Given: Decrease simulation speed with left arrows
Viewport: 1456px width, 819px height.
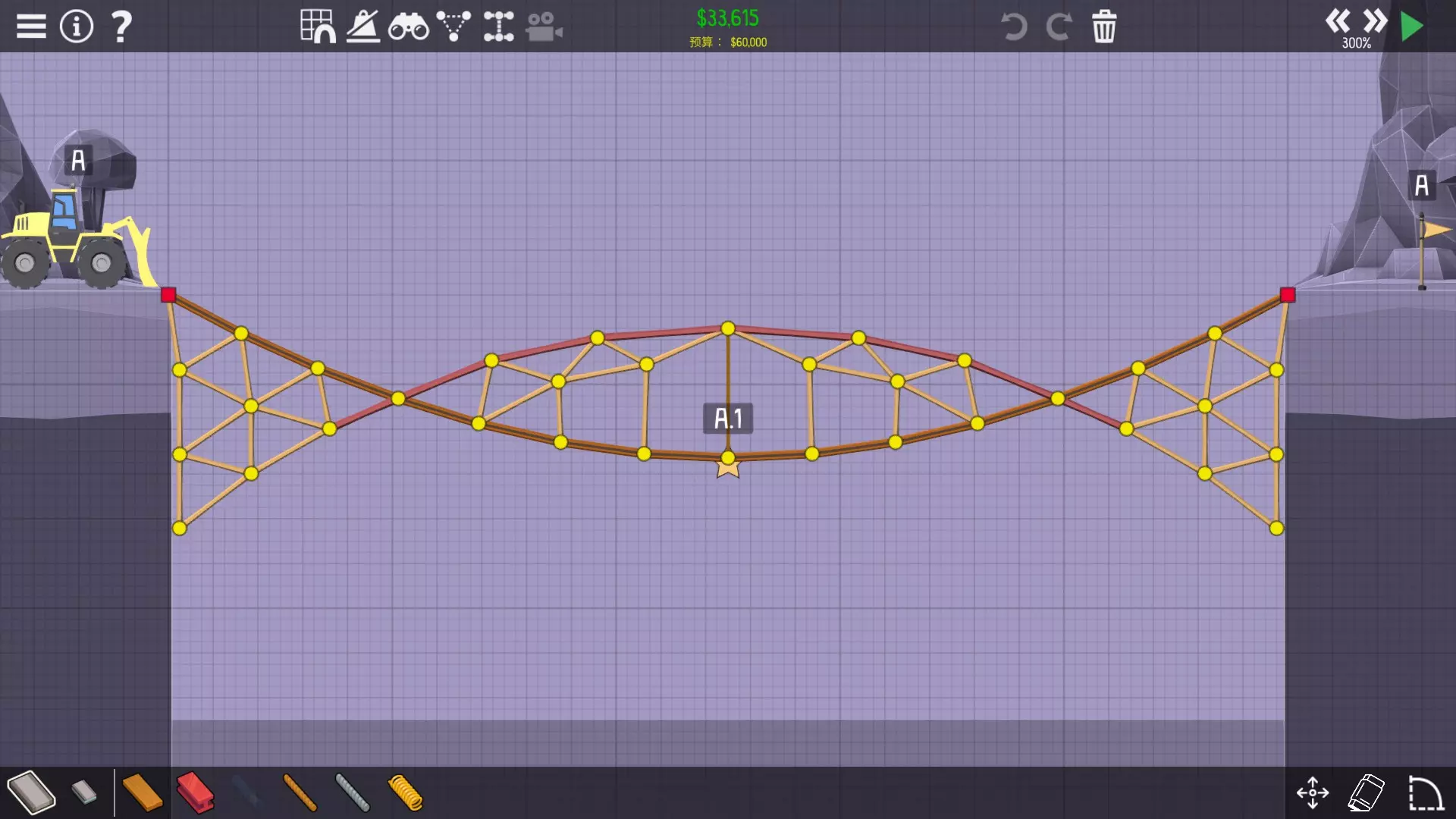Looking at the screenshot, I should pyautogui.click(x=1338, y=20).
